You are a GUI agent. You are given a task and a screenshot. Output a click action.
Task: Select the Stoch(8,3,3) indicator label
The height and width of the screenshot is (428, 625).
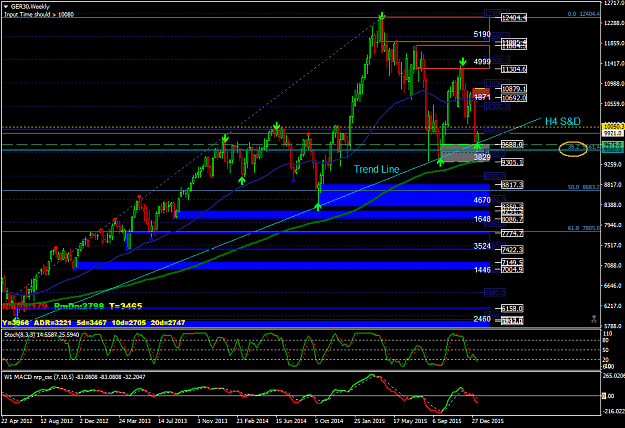tap(41, 335)
